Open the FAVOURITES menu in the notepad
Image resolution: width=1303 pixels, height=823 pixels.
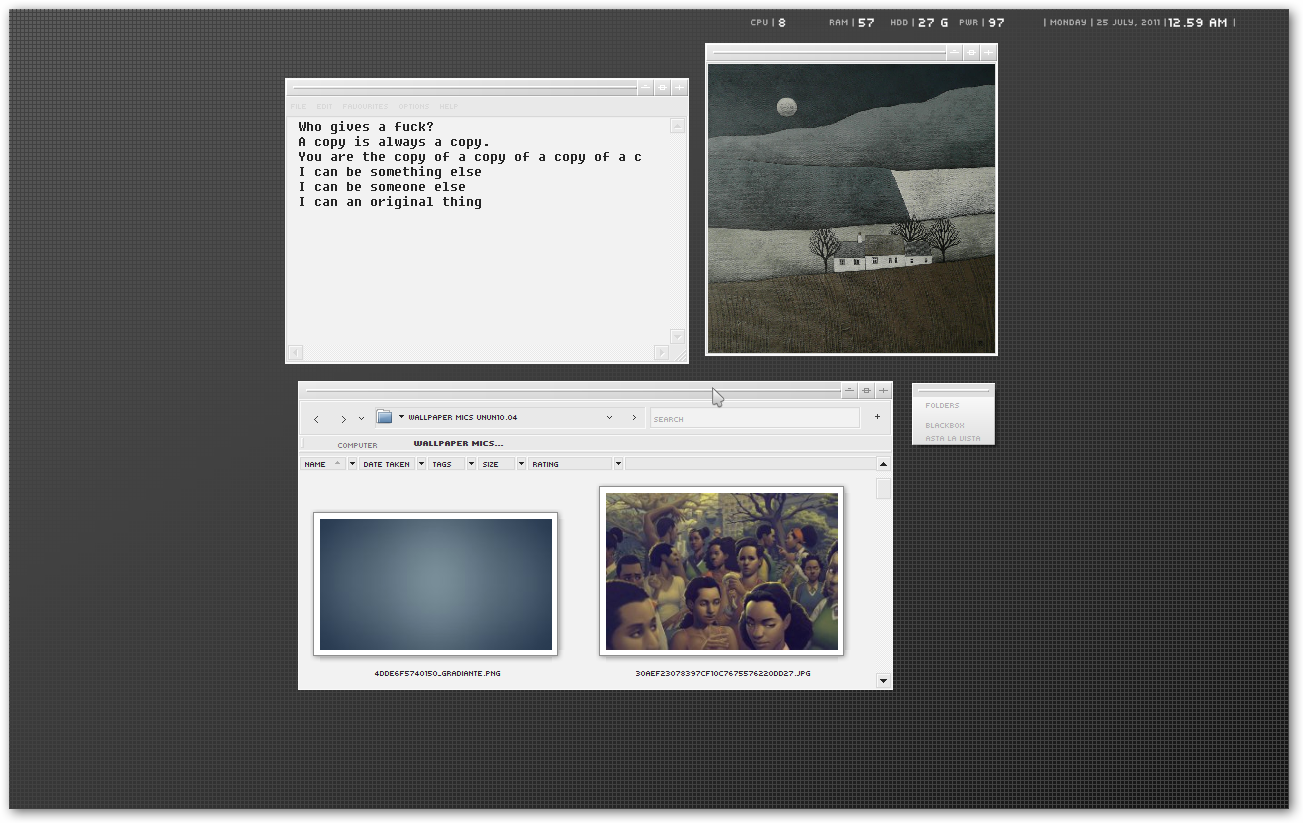tap(365, 106)
